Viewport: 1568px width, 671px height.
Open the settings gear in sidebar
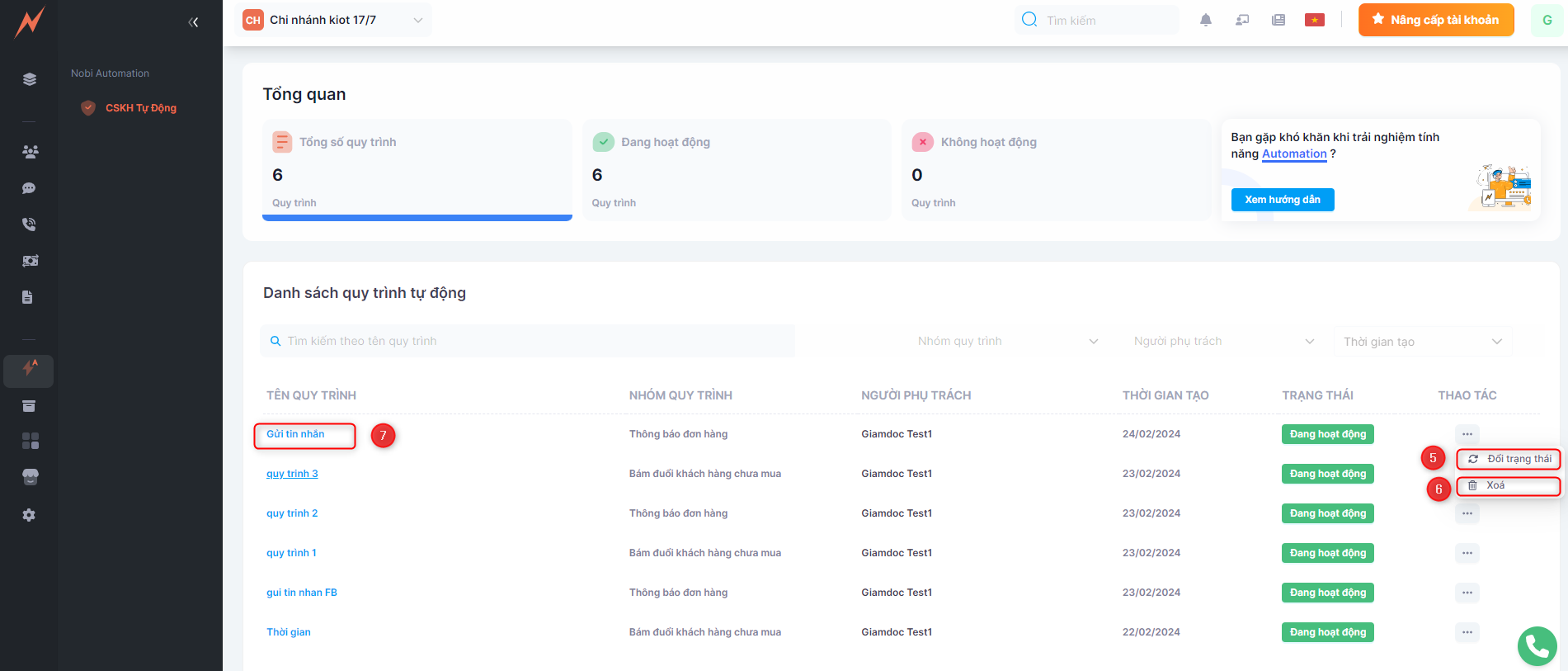[x=29, y=515]
